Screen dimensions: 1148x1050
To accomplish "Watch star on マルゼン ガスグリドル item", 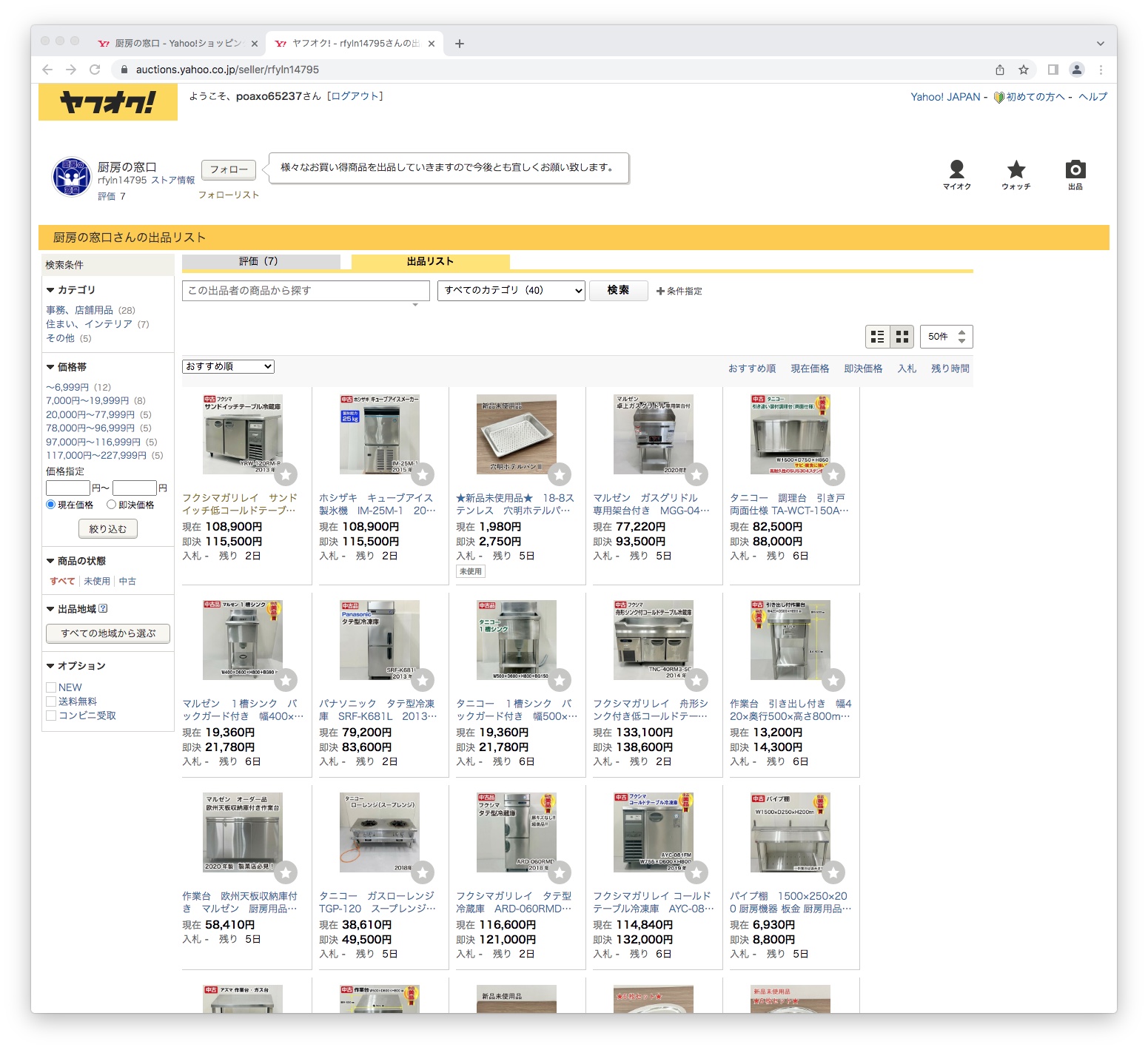I will (696, 474).
